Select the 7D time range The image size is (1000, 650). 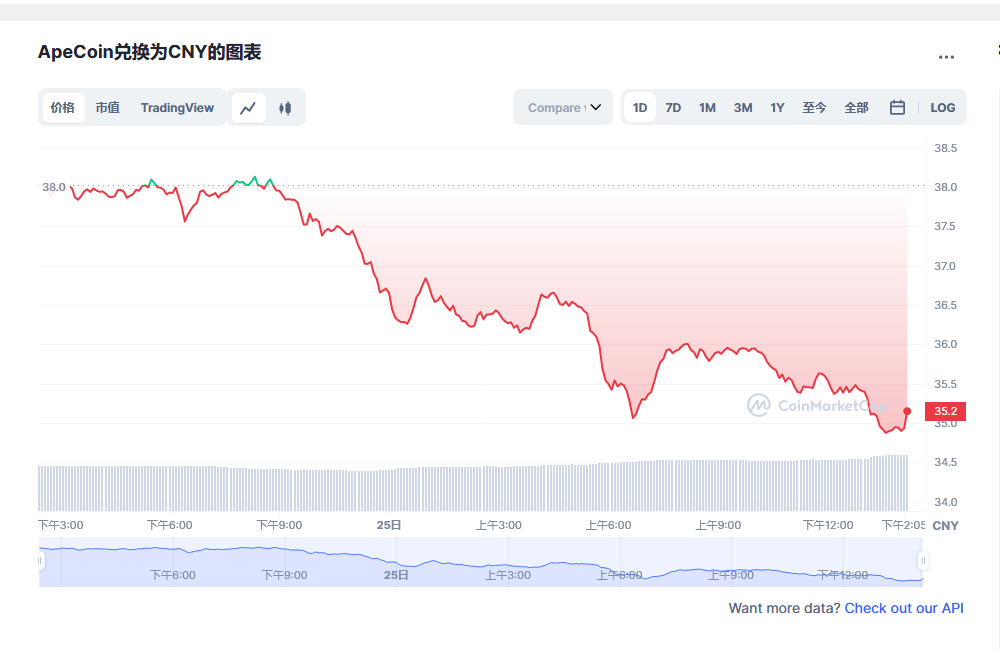coord(673,108)
